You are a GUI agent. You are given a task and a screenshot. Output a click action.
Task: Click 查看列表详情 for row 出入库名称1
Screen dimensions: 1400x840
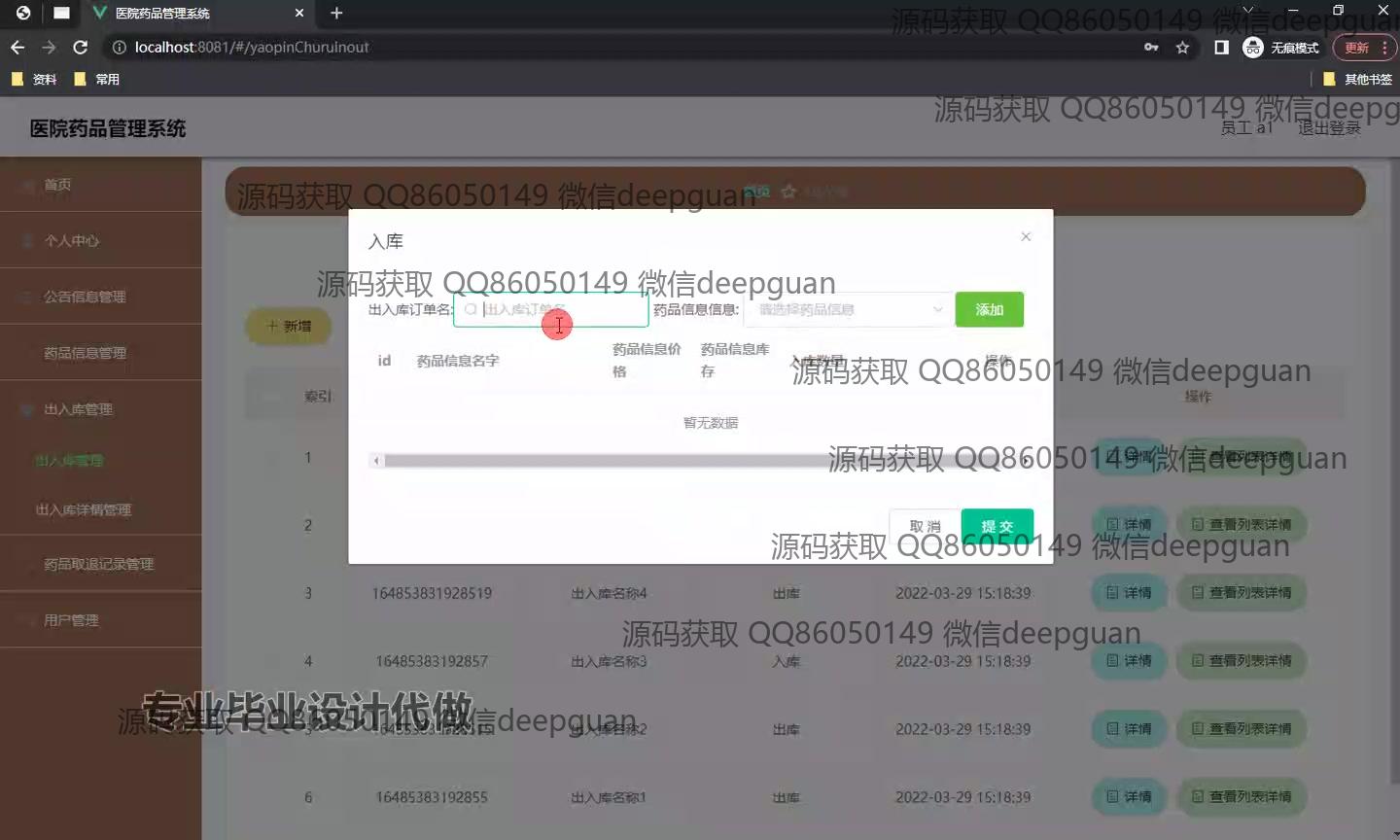click(1242, 796)
